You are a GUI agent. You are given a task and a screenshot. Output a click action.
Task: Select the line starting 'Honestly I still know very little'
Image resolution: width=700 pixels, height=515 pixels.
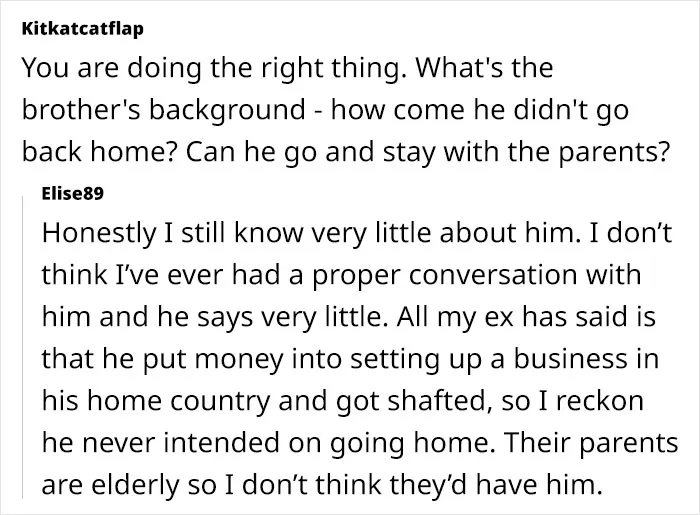tap(357, 233)
